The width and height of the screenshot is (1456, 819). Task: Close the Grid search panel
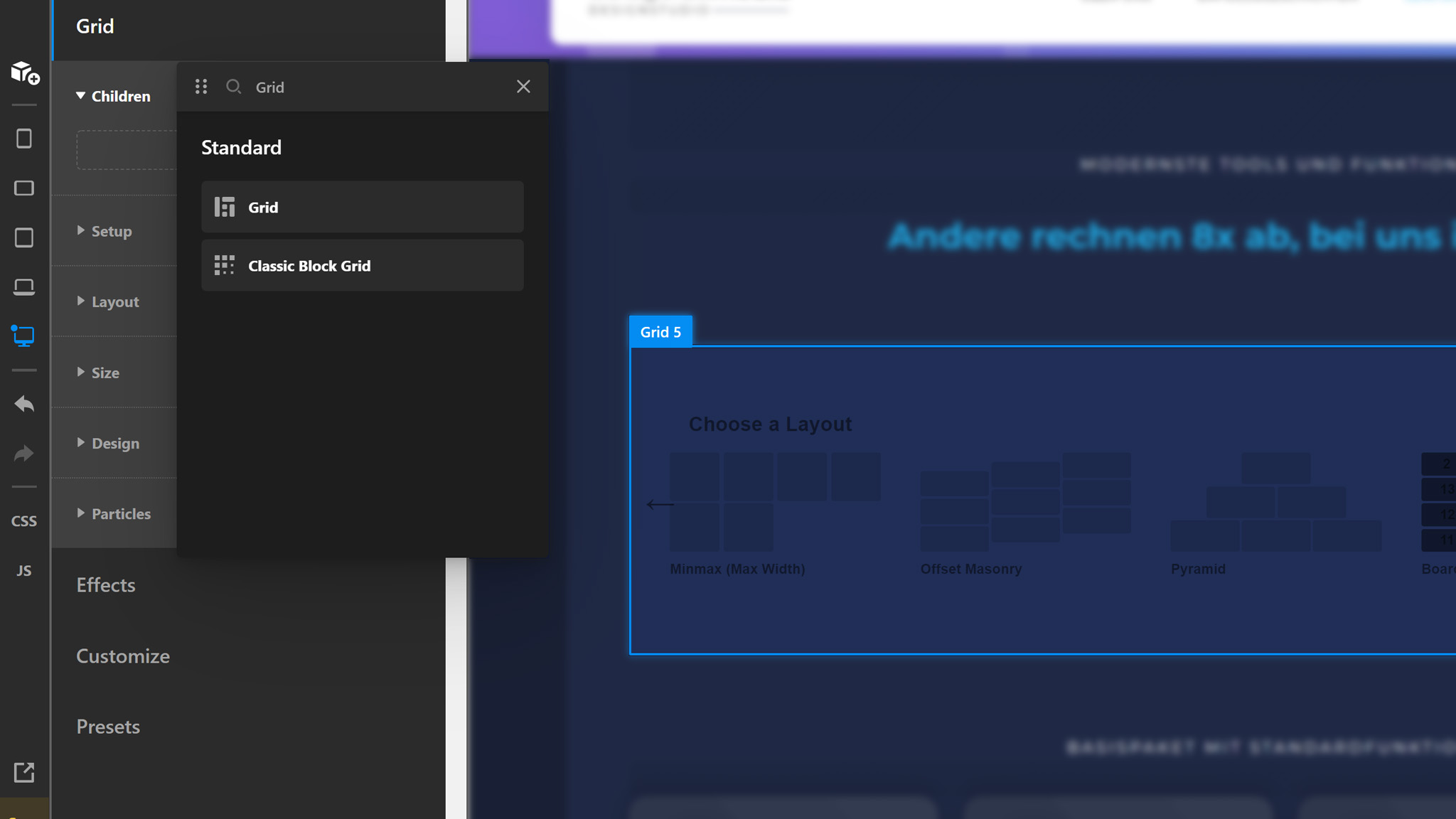(523, 87)
